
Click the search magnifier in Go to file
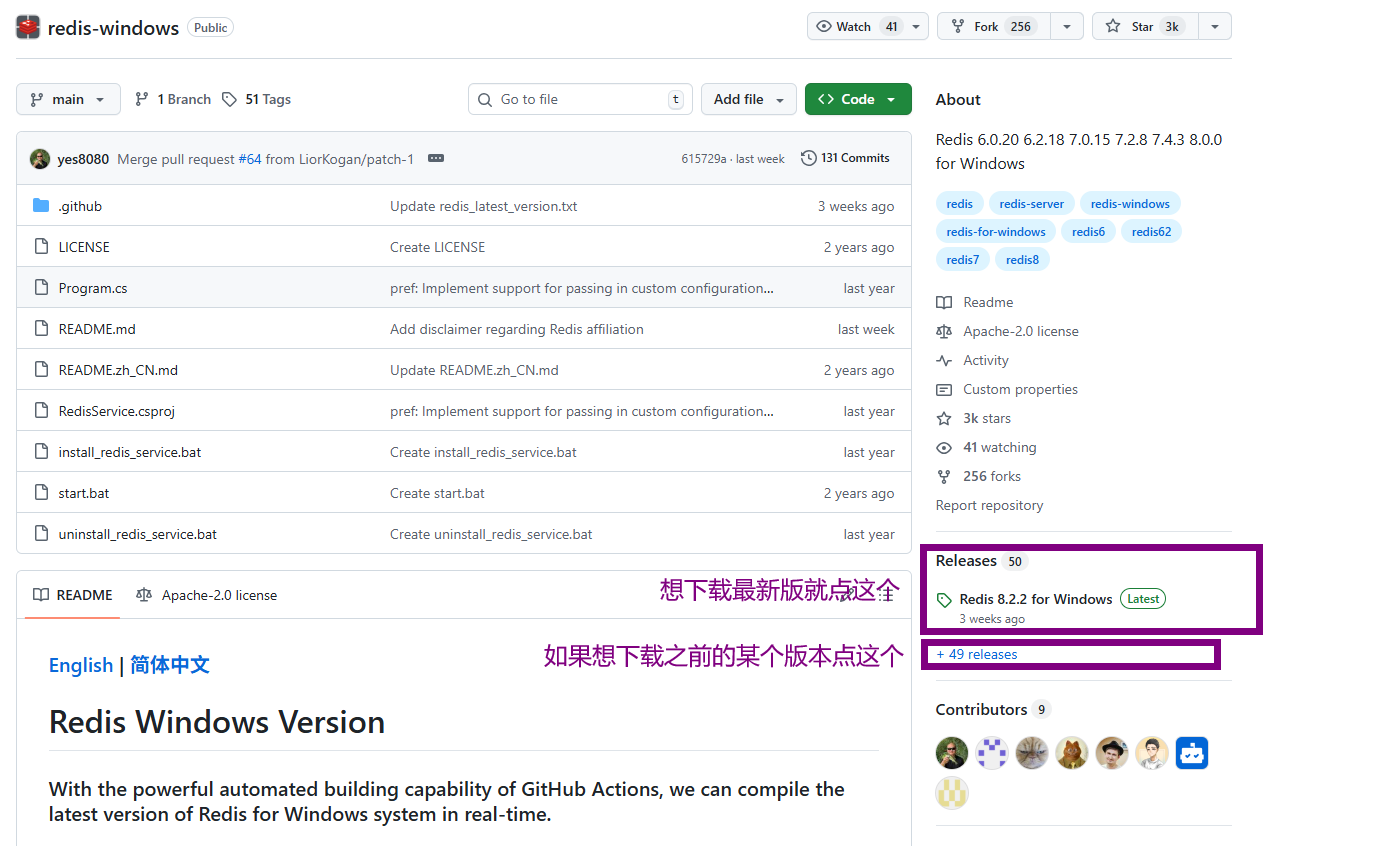tap(485, 99)
